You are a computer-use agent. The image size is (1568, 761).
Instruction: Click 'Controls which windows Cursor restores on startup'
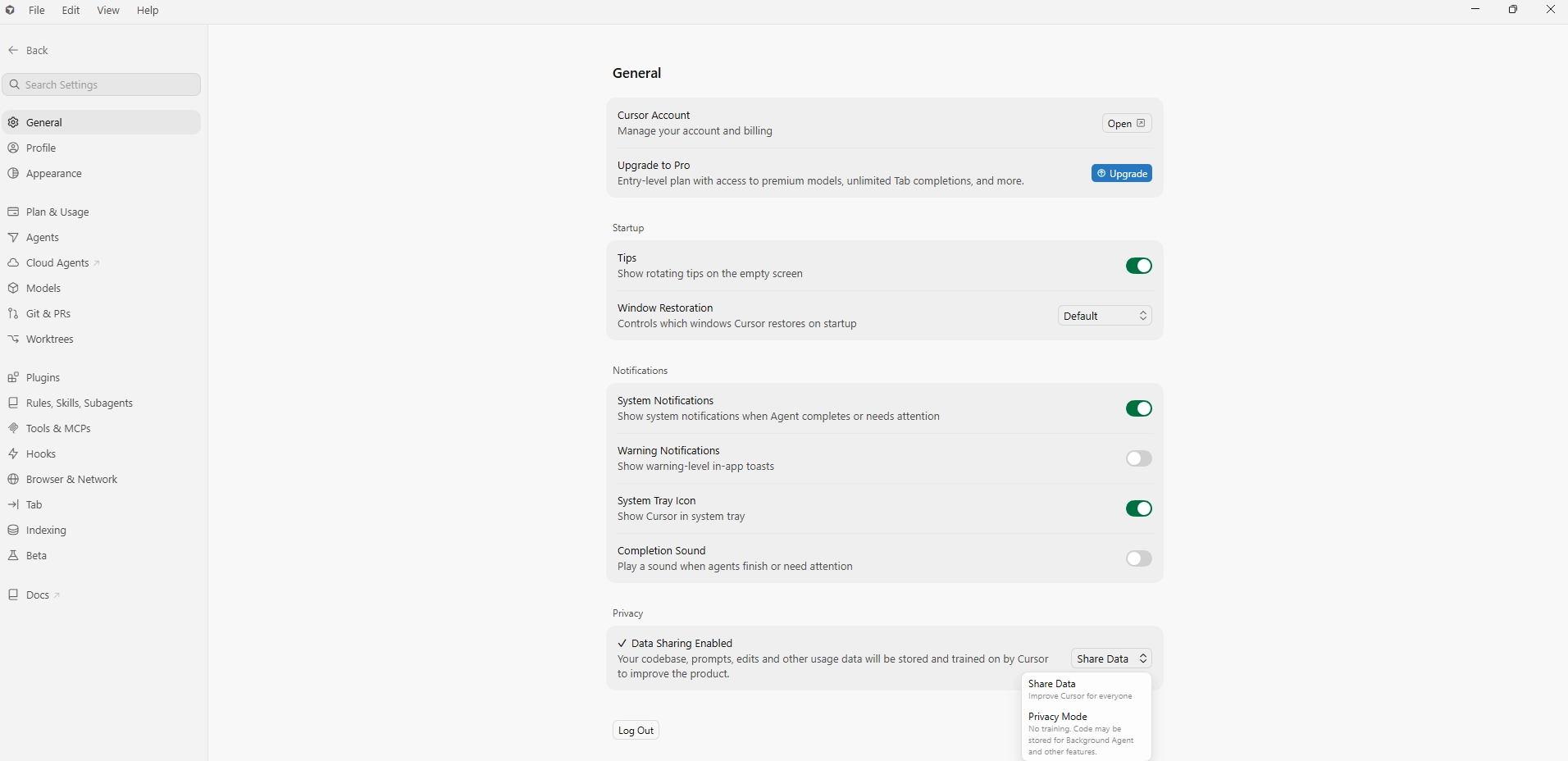click(736, 324)
